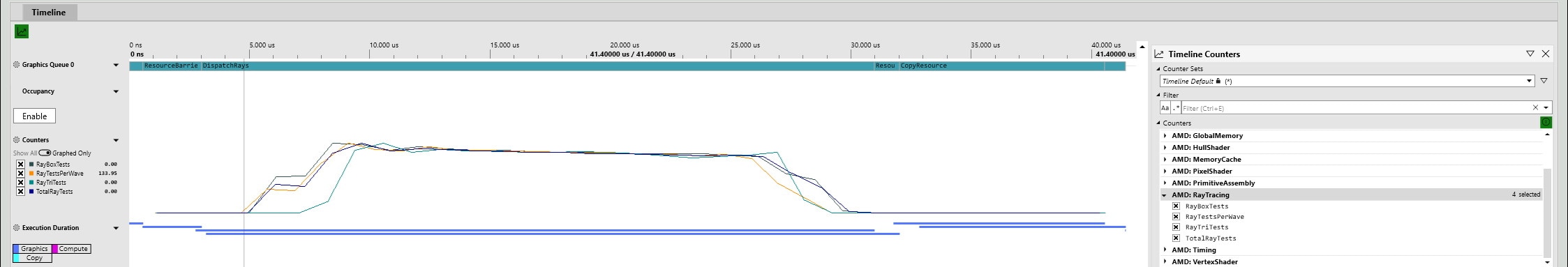This screenshot has height=267, width=1568.
Task: Collapse AMD: RayTracing counter group
Action: (x=1165, y=195)
